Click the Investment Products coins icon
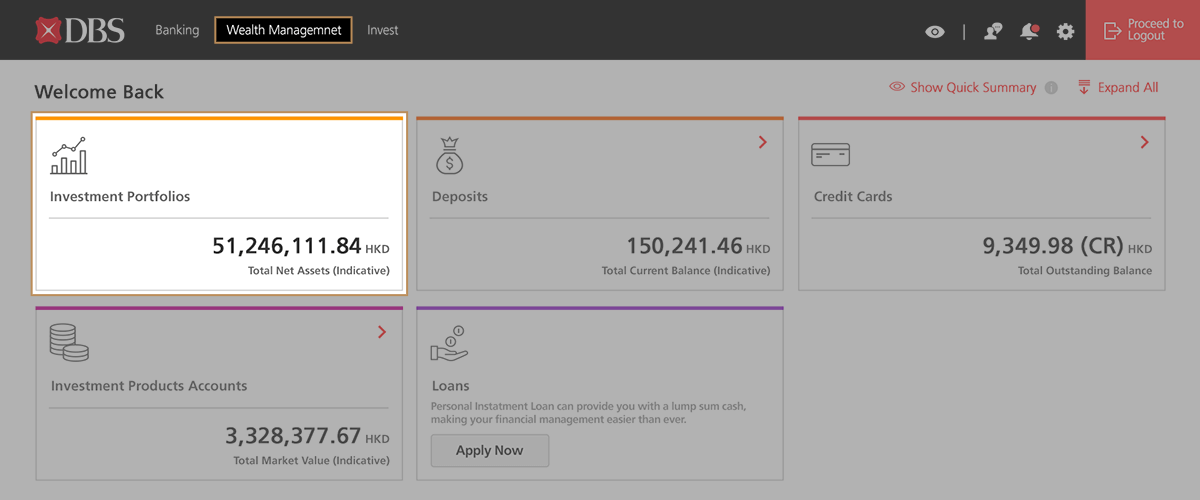The width and height of the screenshot is (1200, 500). point(69,342)
